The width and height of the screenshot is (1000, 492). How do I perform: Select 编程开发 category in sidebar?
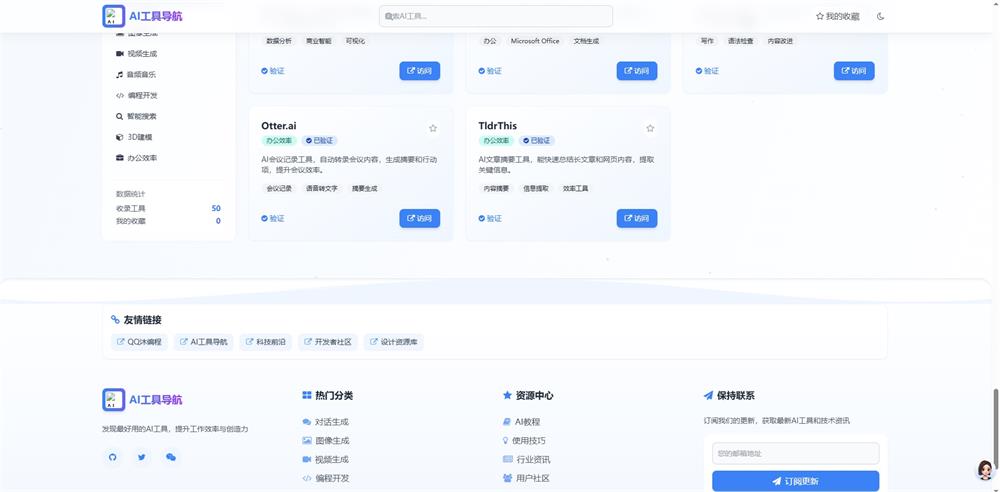coord(136,96)
